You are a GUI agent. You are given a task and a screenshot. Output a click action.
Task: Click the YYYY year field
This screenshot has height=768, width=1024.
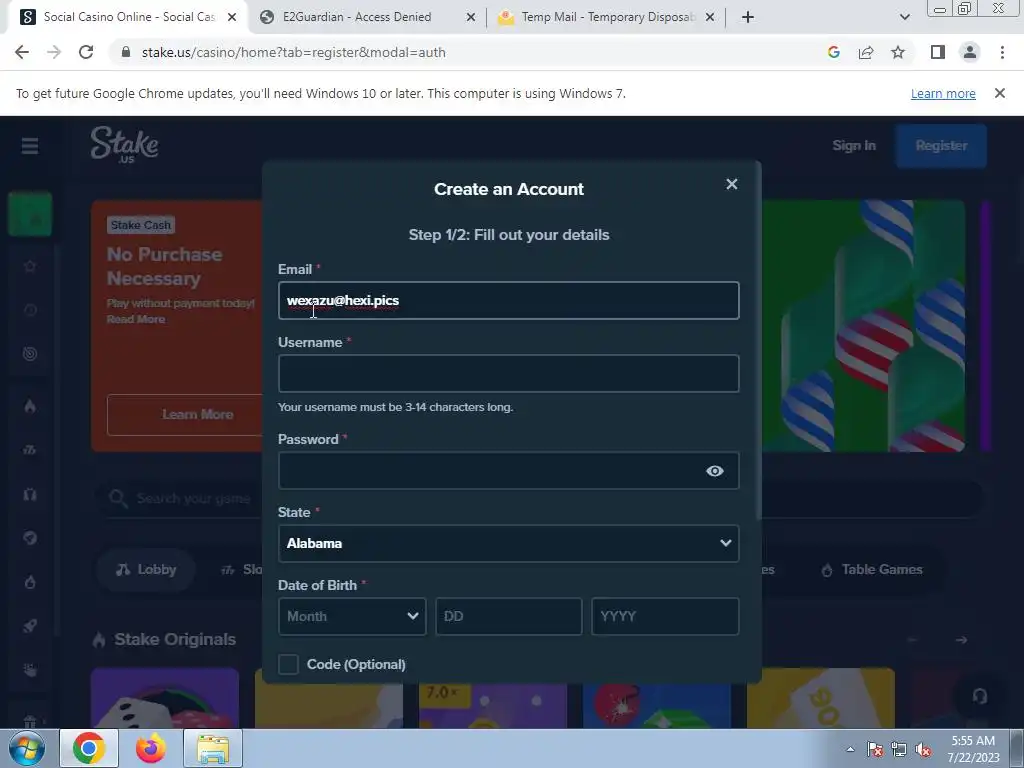pyautogui.click(x=665, y=616)
